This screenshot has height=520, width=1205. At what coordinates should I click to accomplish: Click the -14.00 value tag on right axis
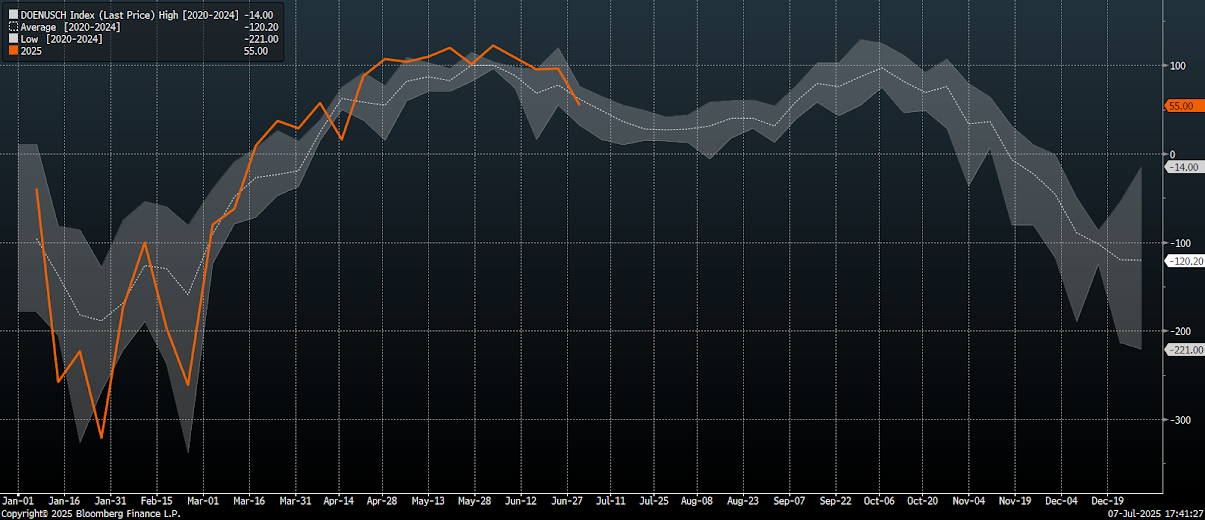coord(1182,167)
